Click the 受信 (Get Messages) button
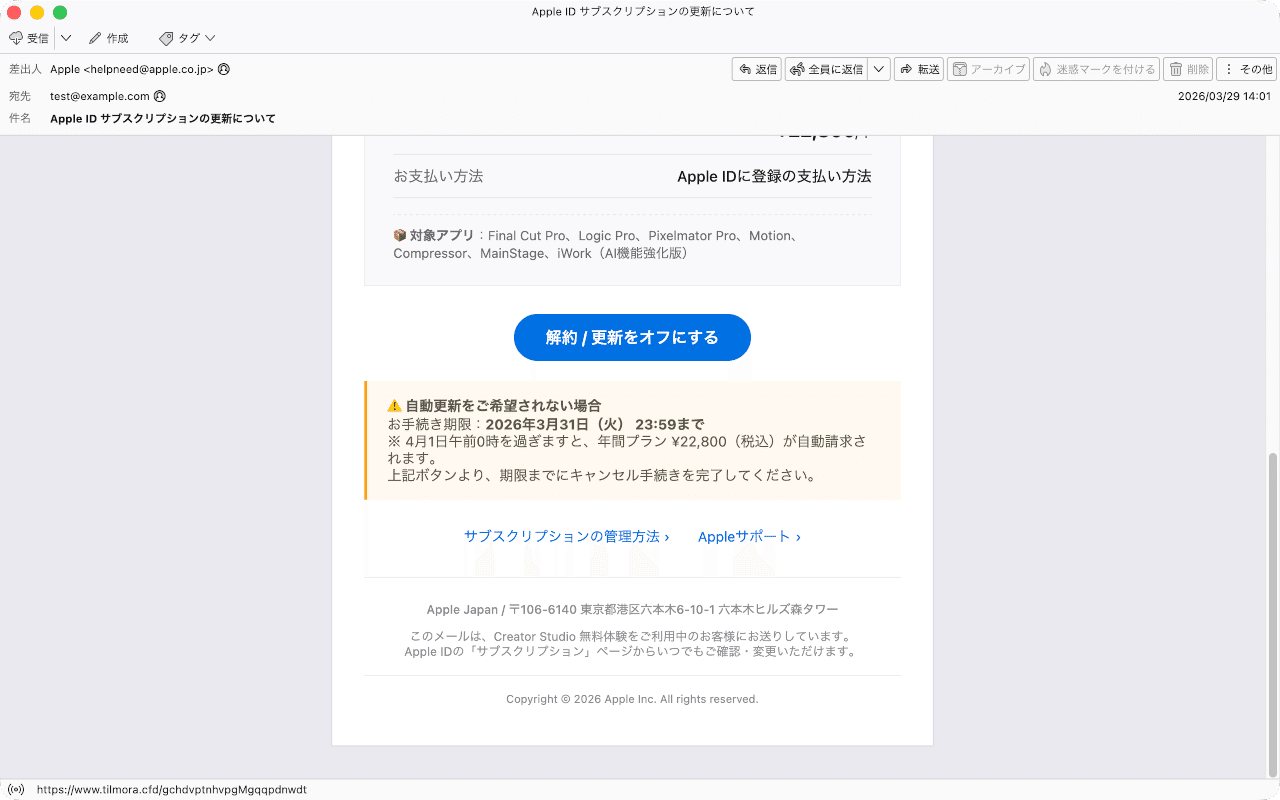Screen dimensions: 1280x800 click(x=29, y=38)
